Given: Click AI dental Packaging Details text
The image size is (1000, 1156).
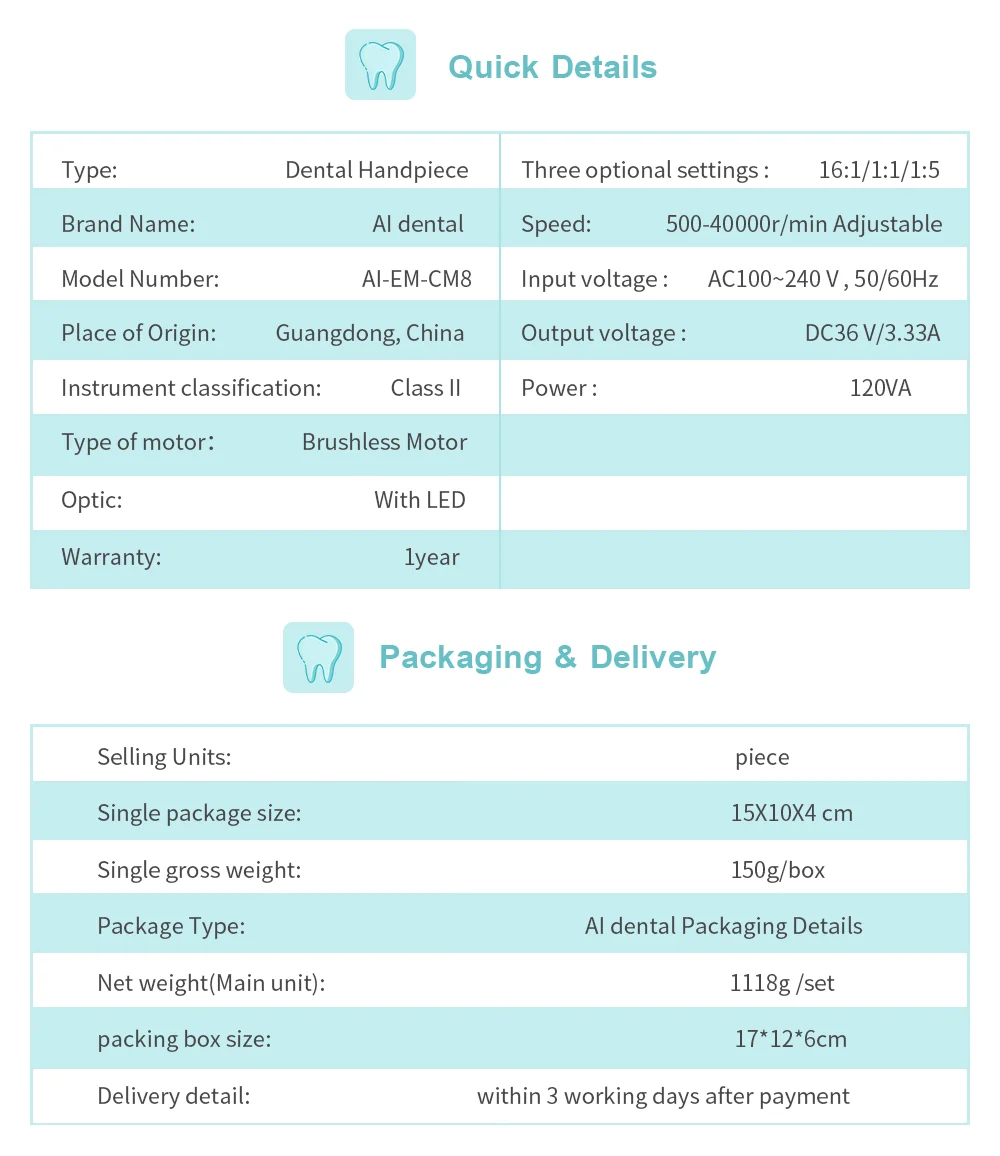Looking at the screenshot, I should 723,926.
